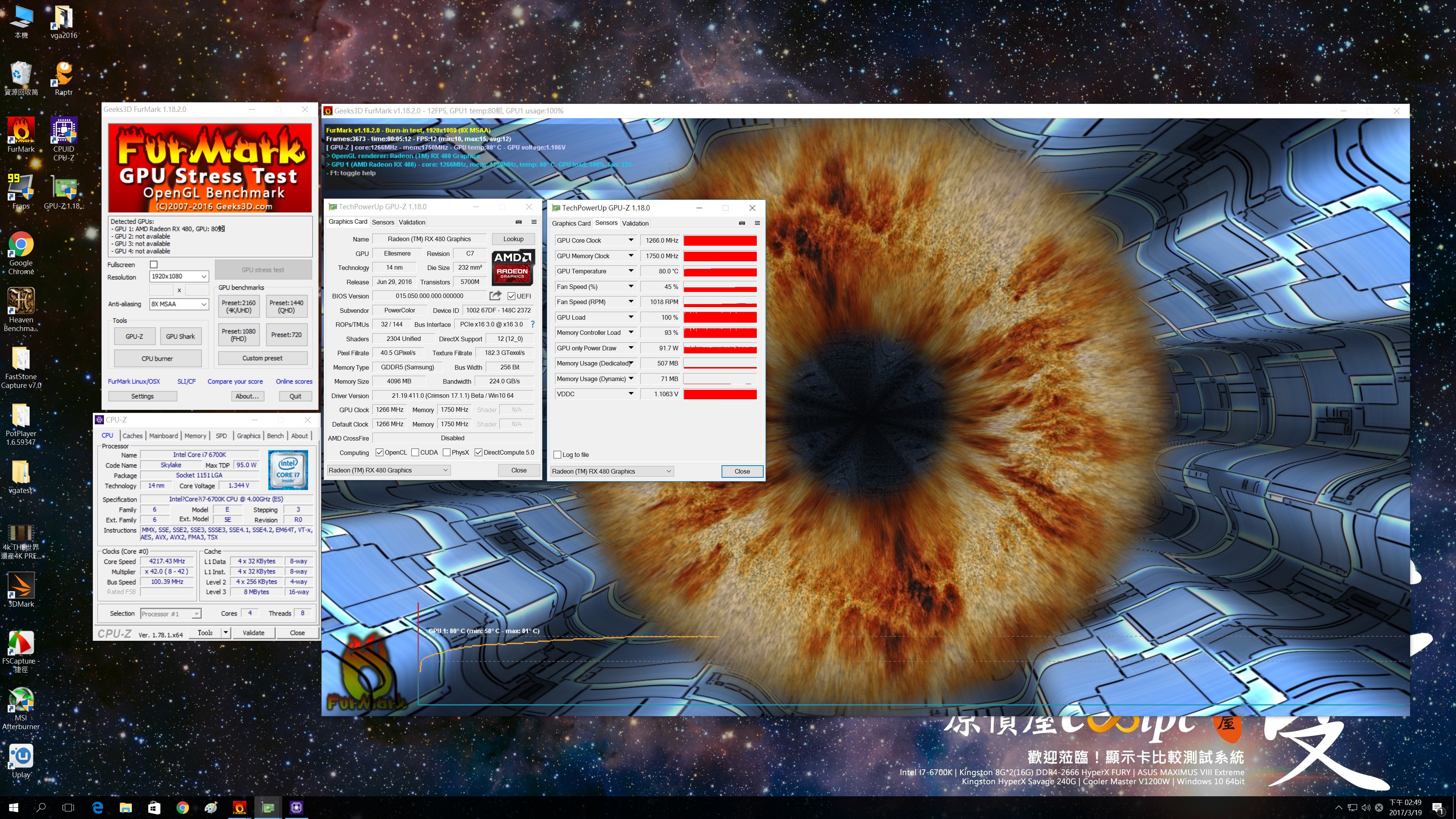Open the Fraps desktop icon
This screenshot has height=819, width=1456.
pyautogui.click(x=21, y=191)
